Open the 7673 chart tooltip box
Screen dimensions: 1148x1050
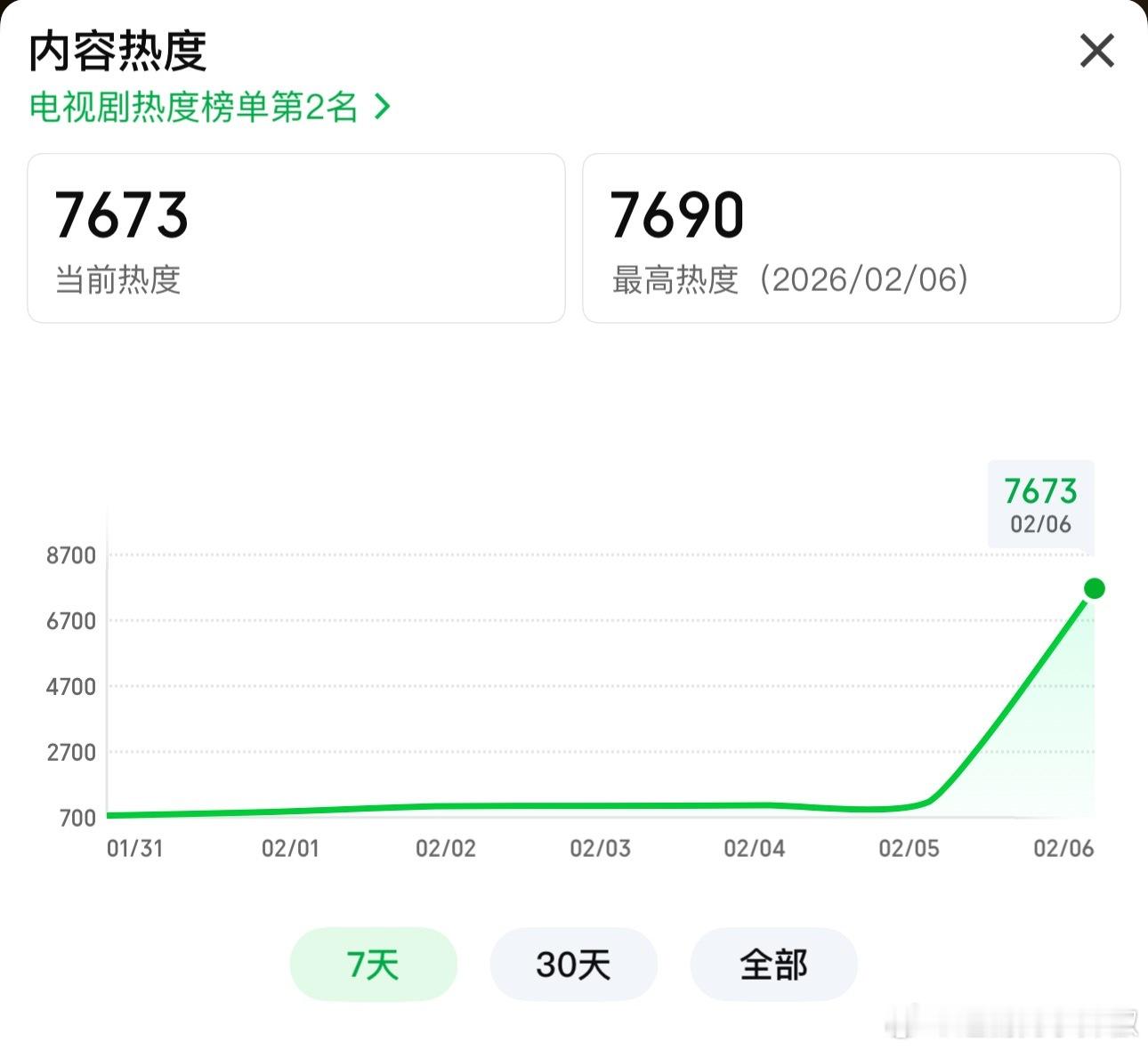[1039, 505]
